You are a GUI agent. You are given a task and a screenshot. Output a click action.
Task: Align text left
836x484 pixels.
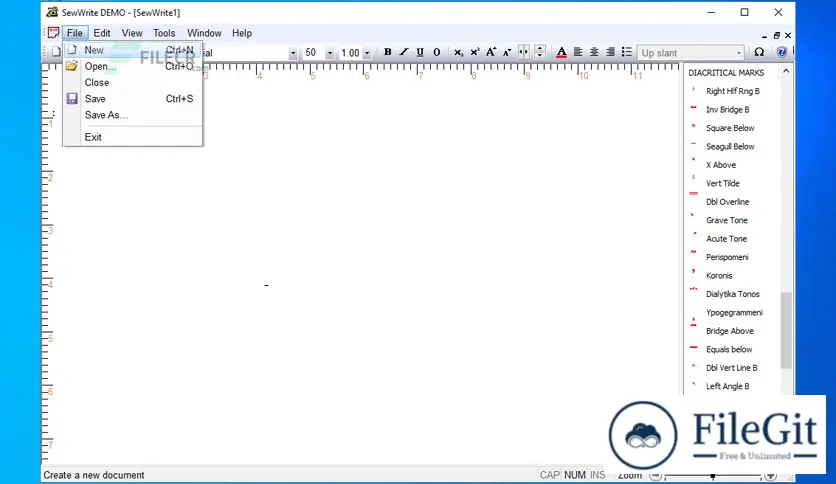point(578,52)
